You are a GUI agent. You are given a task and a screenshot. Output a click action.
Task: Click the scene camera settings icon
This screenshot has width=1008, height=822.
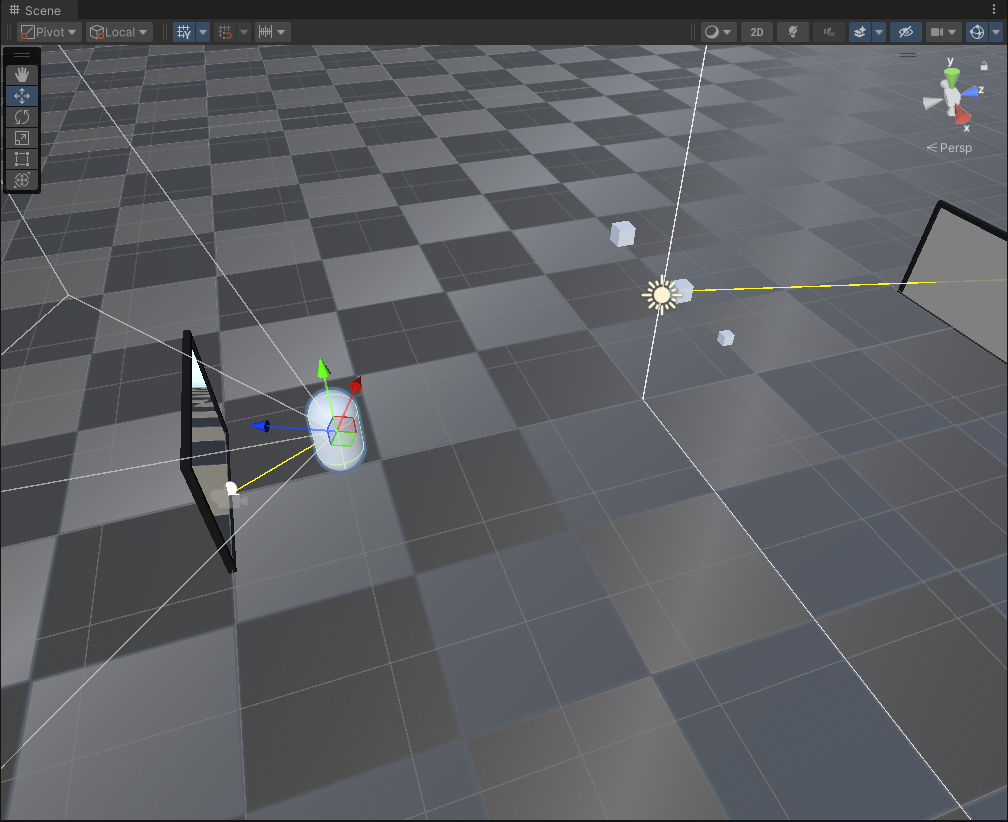(937, 32)
